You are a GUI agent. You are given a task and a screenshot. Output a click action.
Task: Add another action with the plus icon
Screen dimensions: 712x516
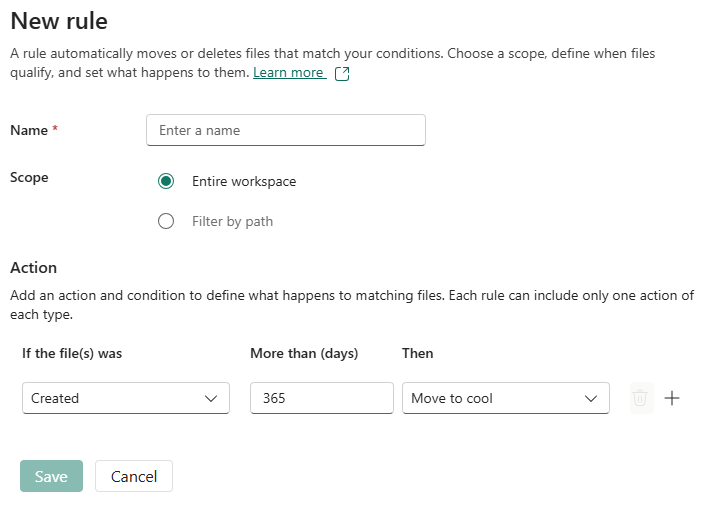[x=672, y=398]
